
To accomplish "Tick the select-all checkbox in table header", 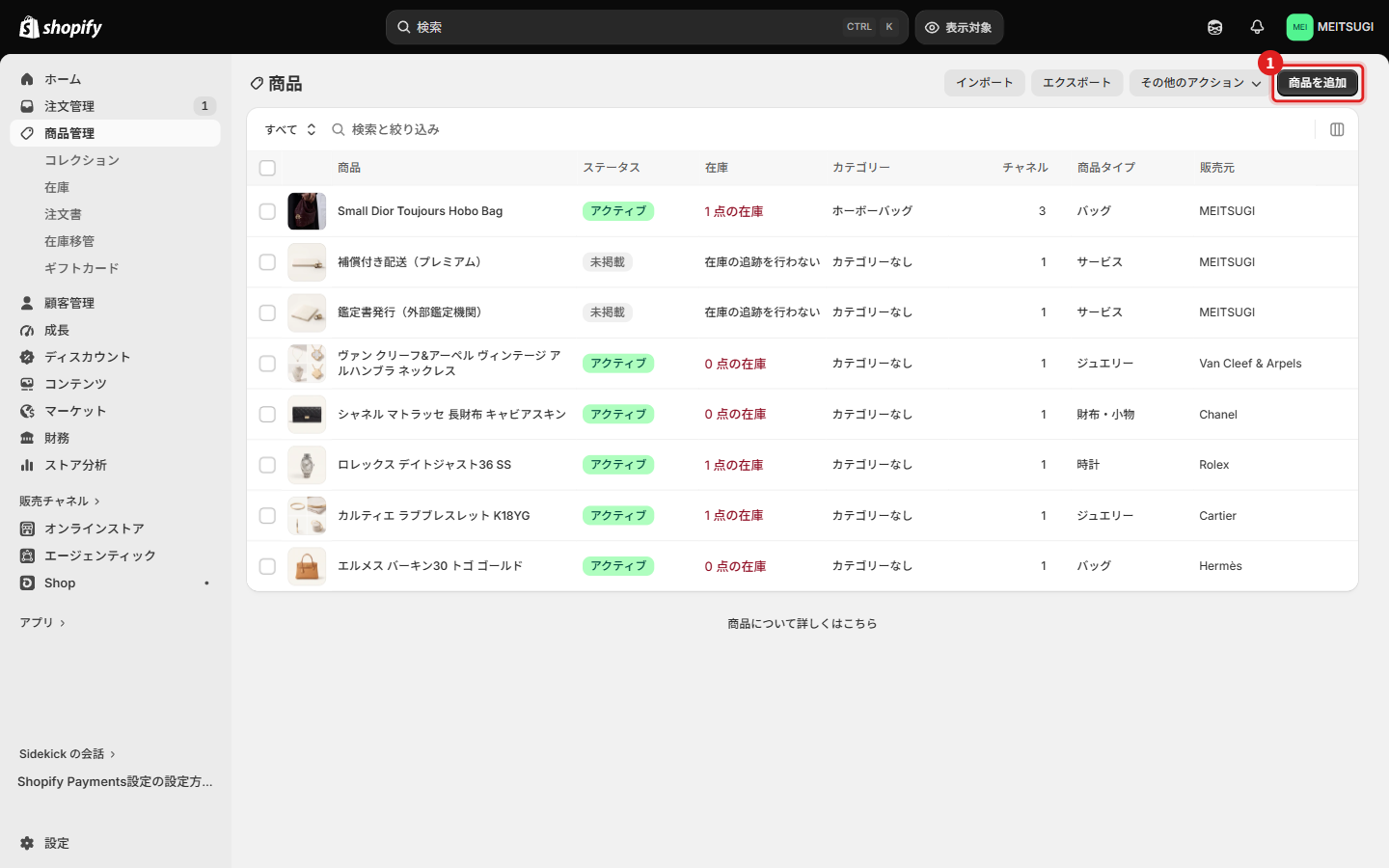I will click(267, 168).
